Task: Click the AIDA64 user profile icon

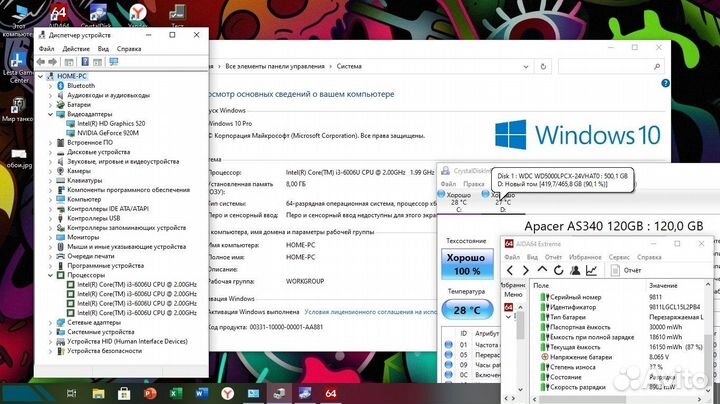Action: point(575,270)
